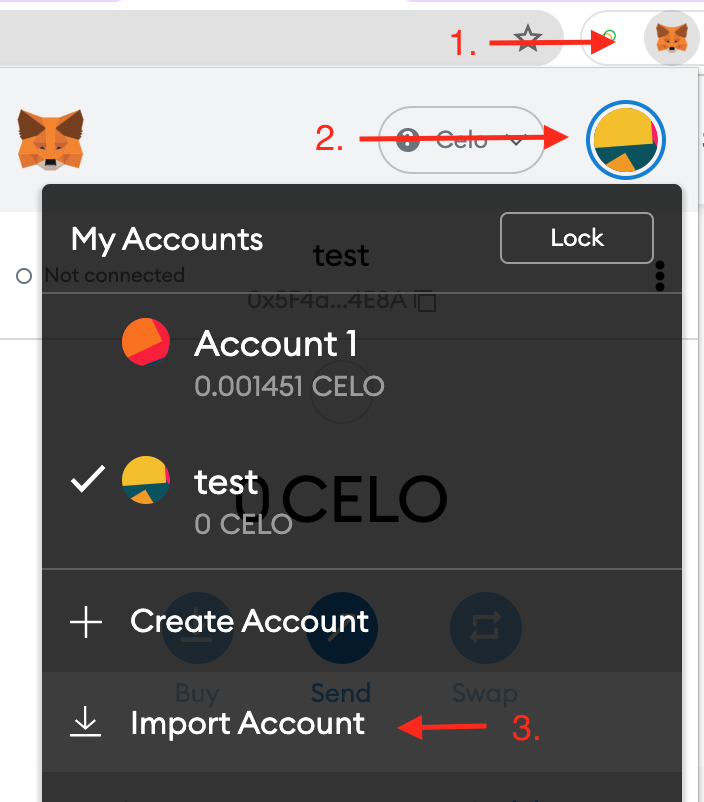
Task: Click the help icon in the network selector
Action: pyautogui.click(x=407, y=140)
